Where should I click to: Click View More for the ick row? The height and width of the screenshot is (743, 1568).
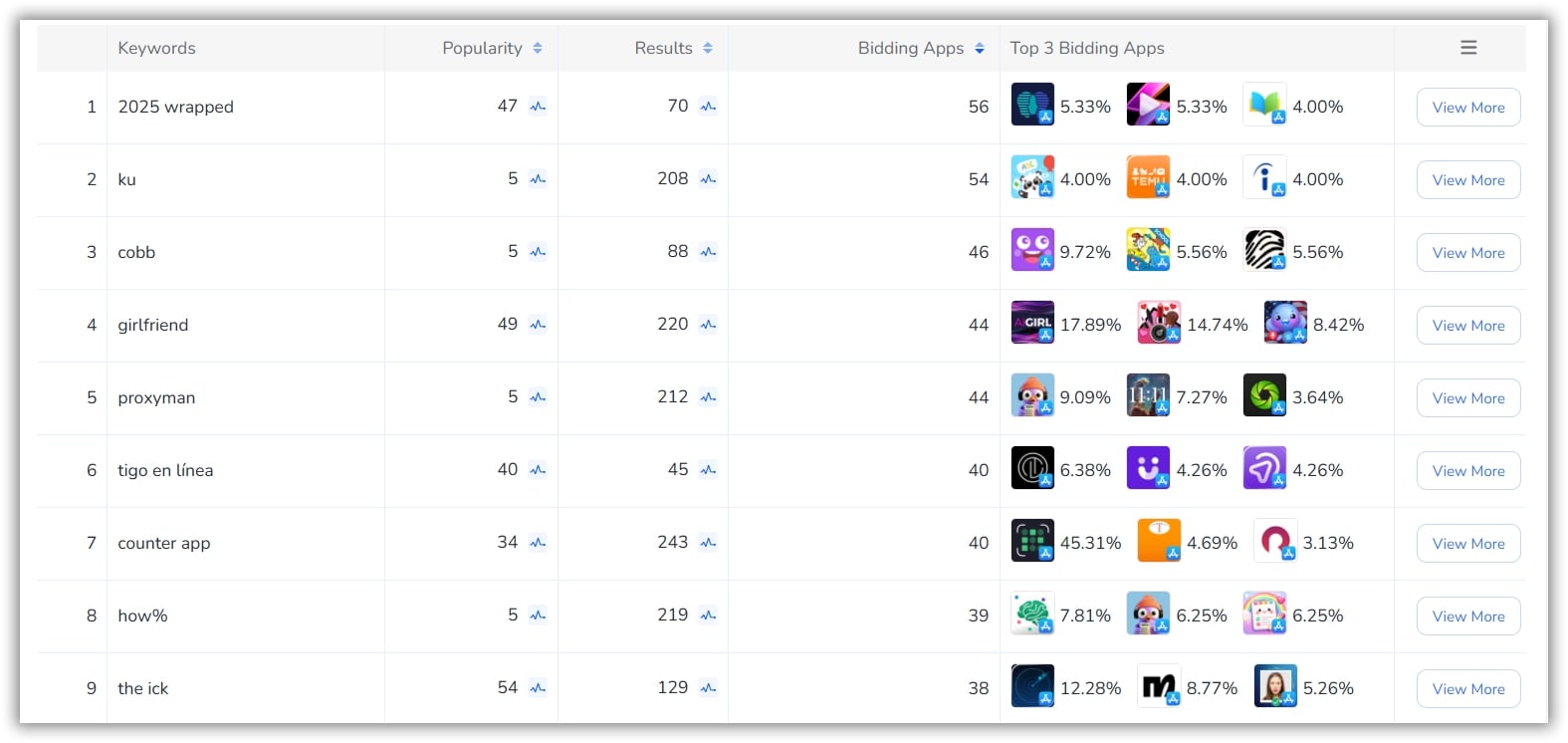pyautogui.click(x=1468, y=689)
